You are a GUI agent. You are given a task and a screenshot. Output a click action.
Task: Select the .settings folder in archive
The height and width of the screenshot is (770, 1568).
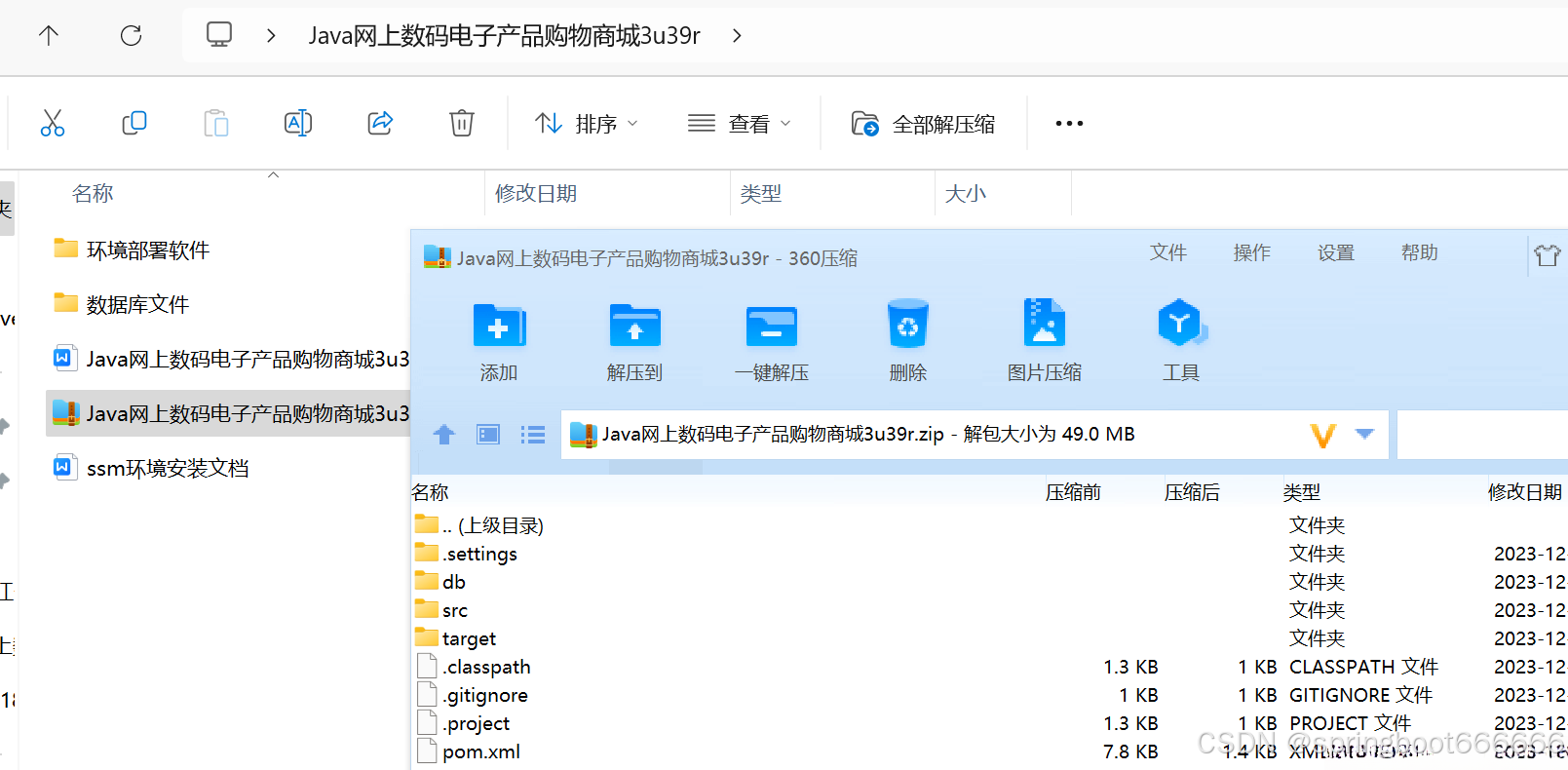(989, 554)
